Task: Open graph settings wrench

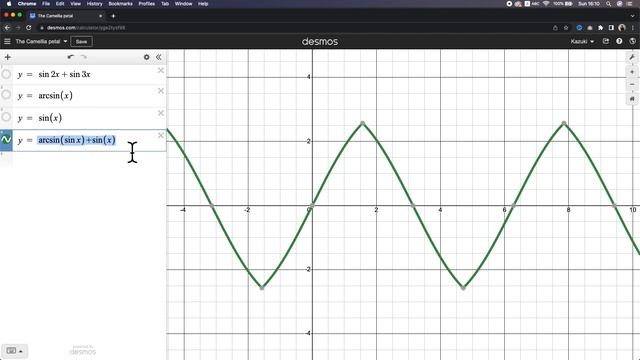Action: (632, 58)
